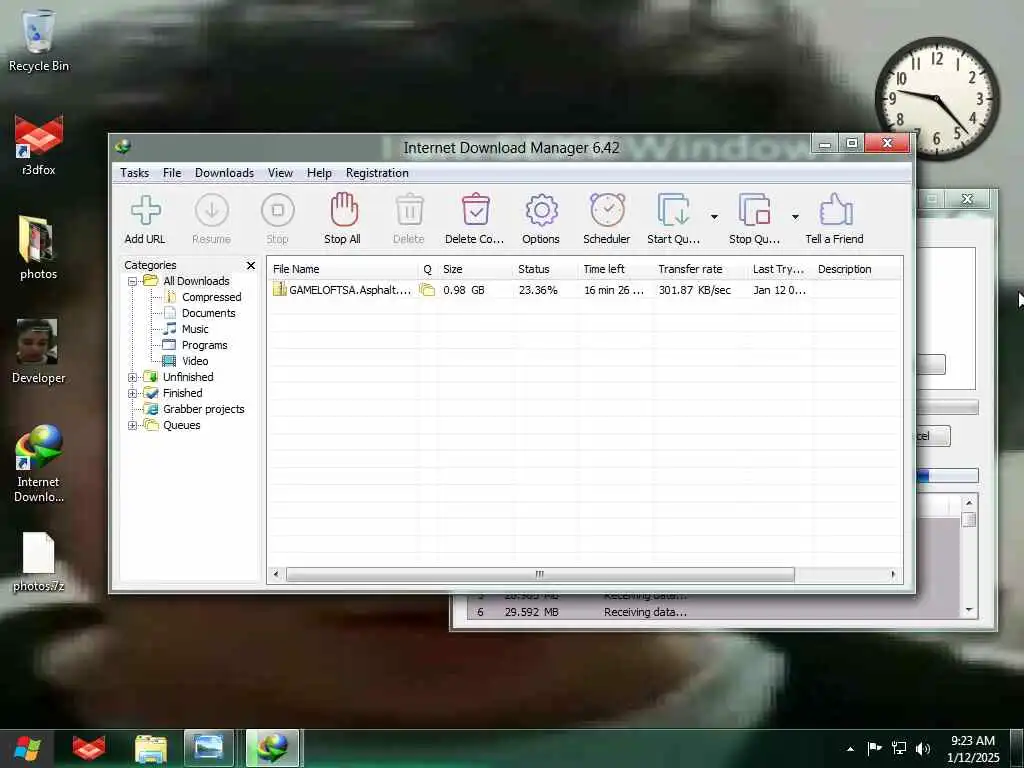Expand the Finished tree node
1024x768 pixels.
(132, 394)
